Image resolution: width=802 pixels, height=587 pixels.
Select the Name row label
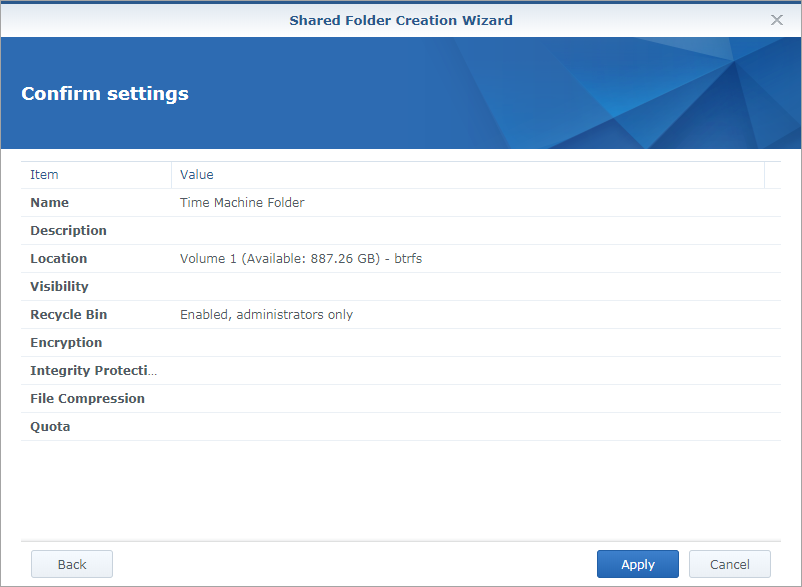coord(49,202)
